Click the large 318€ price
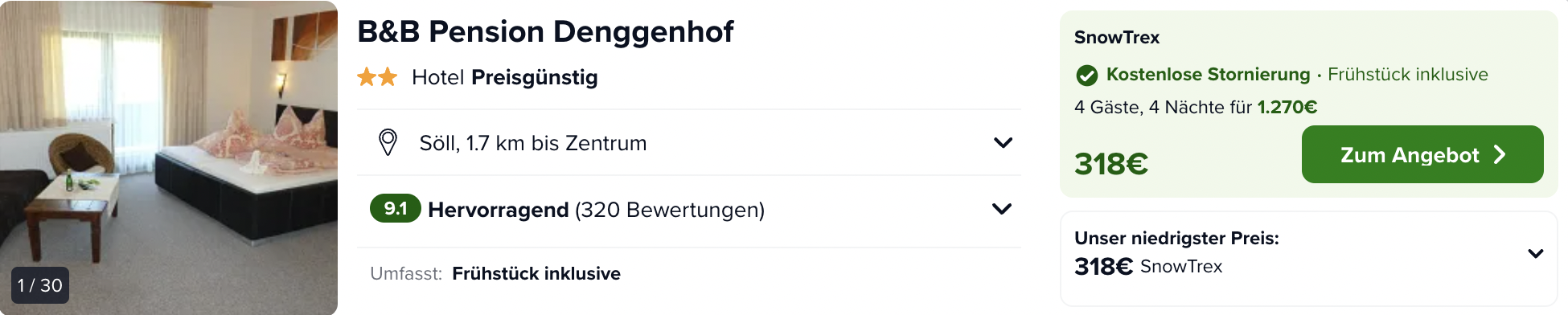Image resolution: width=1568 pixels, height=315 pixels. point(1111,164)
